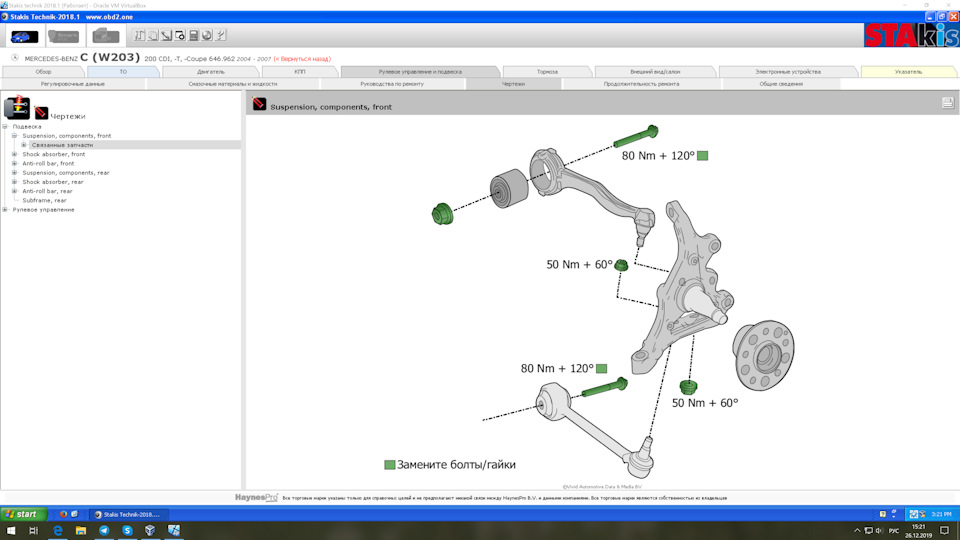Click the XP green start button
The height and width of the screenshot is (540, 960).
[23, 514]
